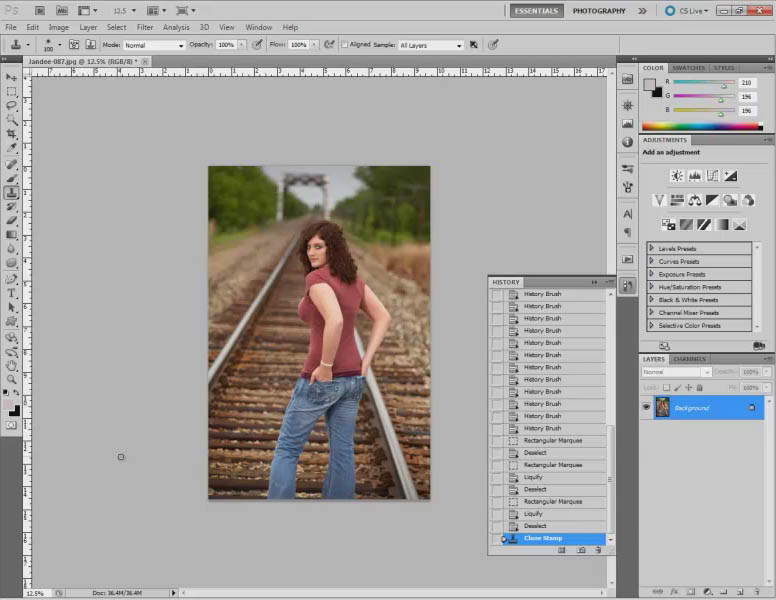Open the Sample dropdown showing All Layers

[431, 45]
